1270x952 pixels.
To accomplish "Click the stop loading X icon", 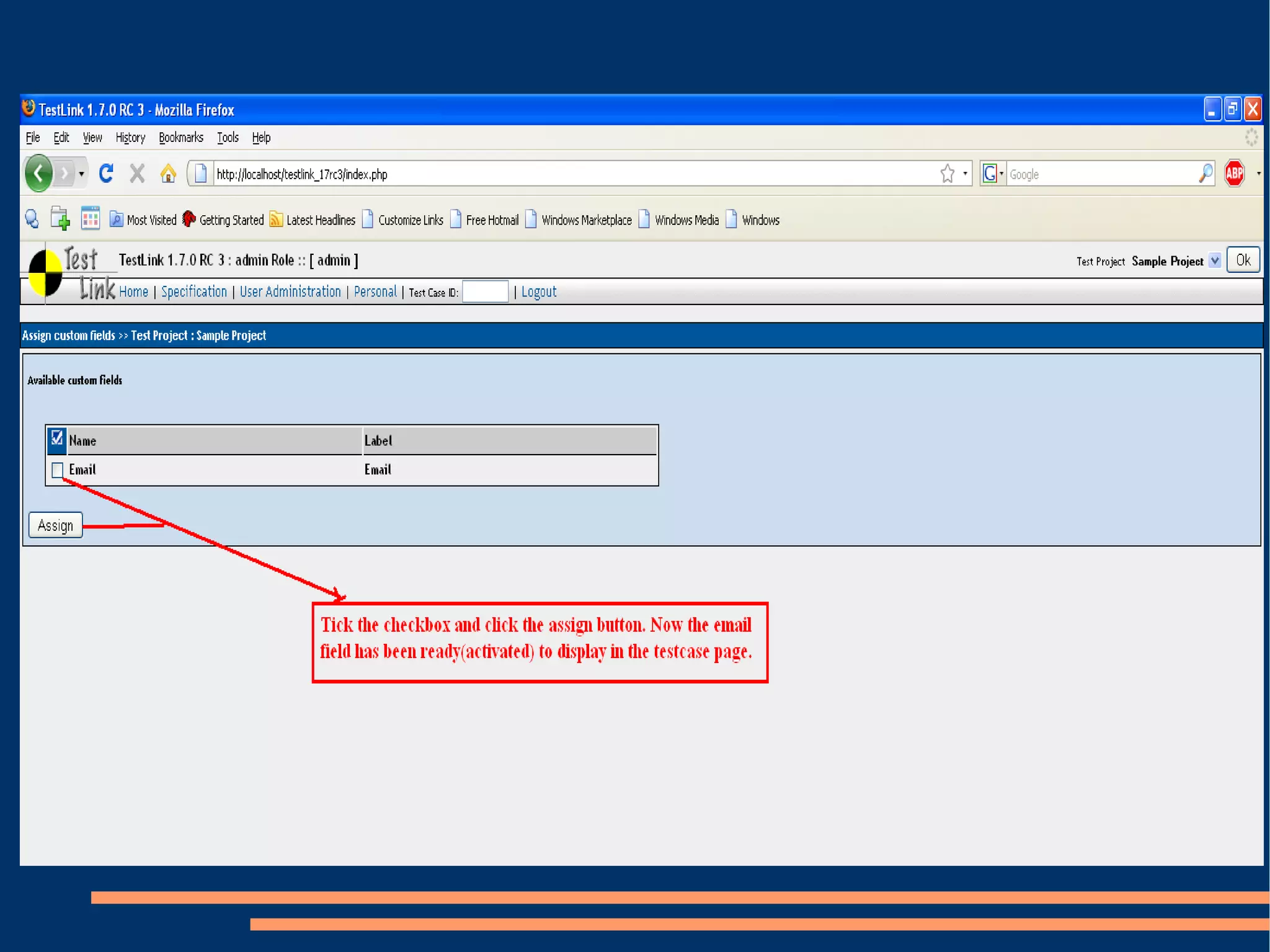I will click(137, 173).
